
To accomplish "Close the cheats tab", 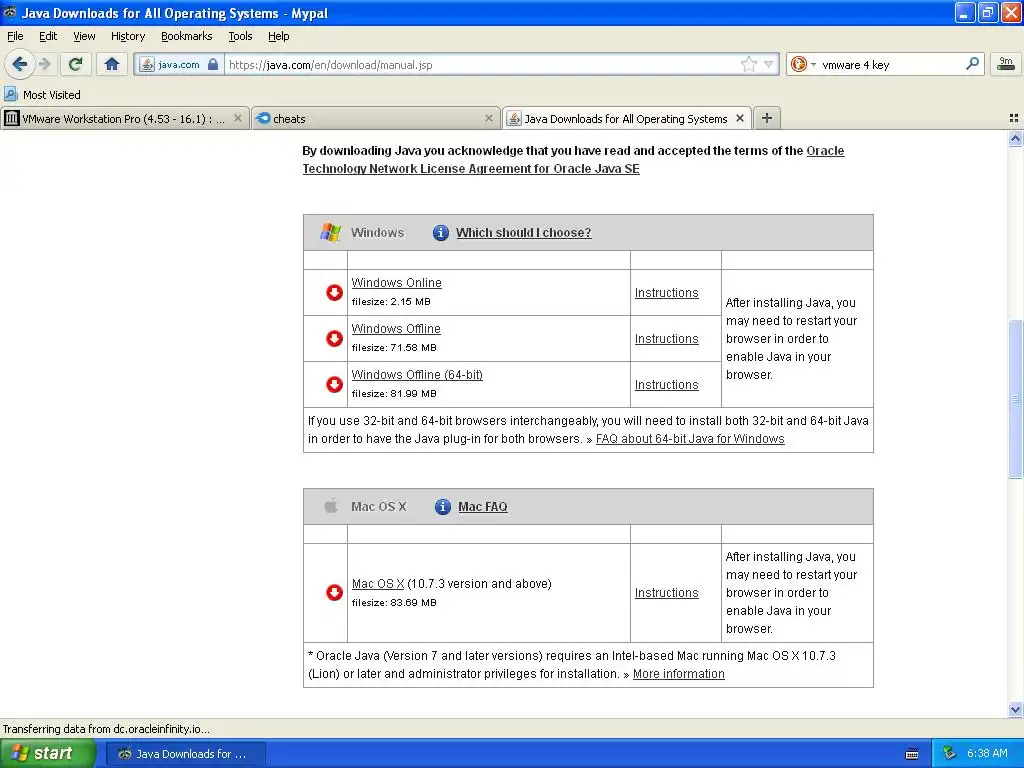I will pos(488,118).
